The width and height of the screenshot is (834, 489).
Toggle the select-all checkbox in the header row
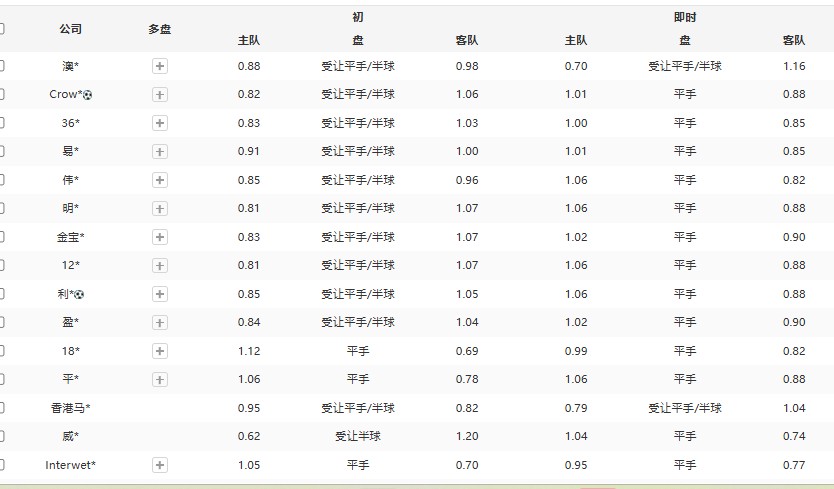click(2, 29)
